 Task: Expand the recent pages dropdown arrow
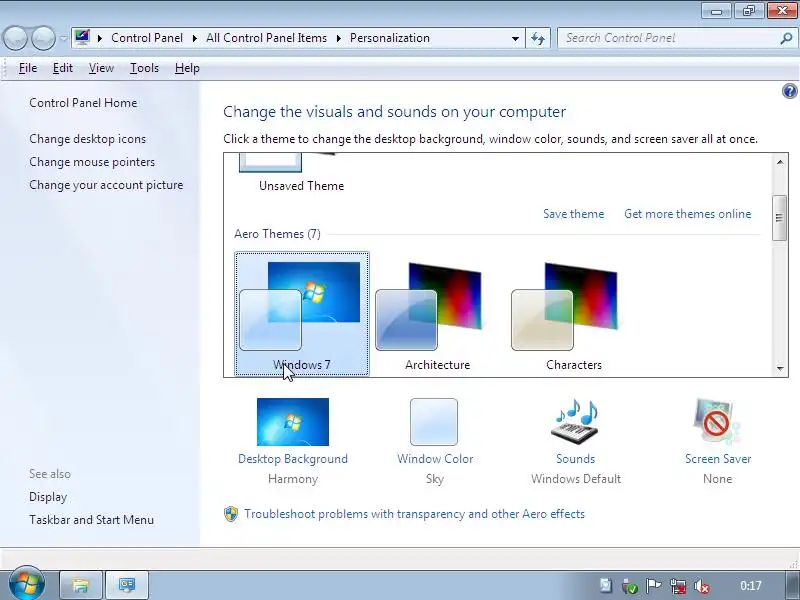click(63, 38)
